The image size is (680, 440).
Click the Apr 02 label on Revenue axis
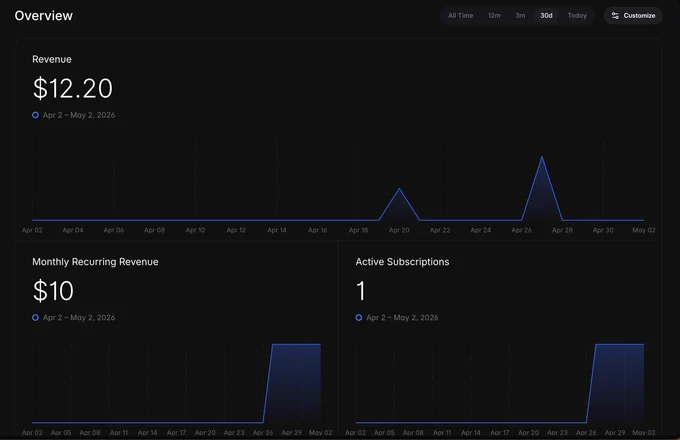tap(32, 230)
